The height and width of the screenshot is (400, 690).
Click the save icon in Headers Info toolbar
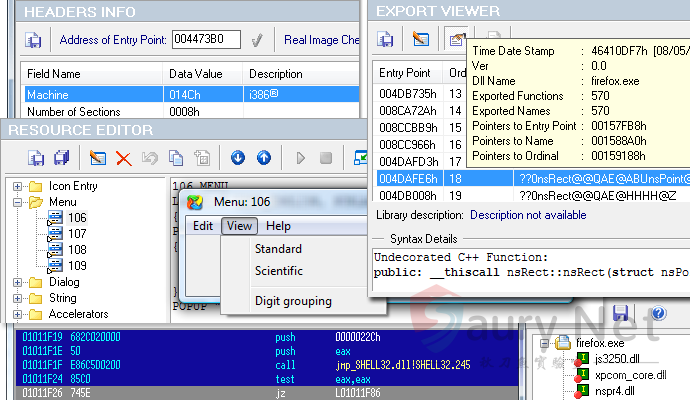pos(34,41)
